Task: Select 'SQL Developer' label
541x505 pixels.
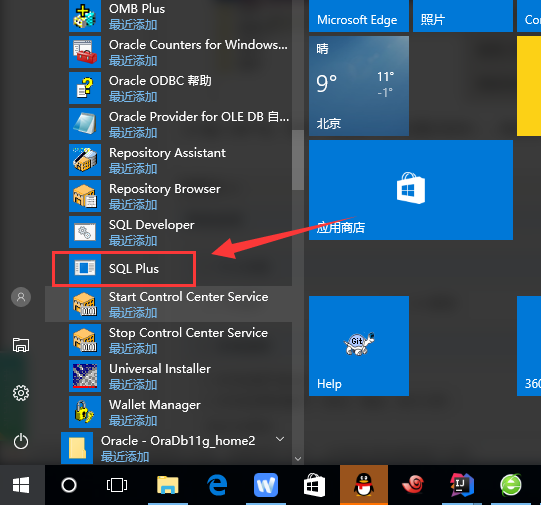Action: (x=152, y=225)
